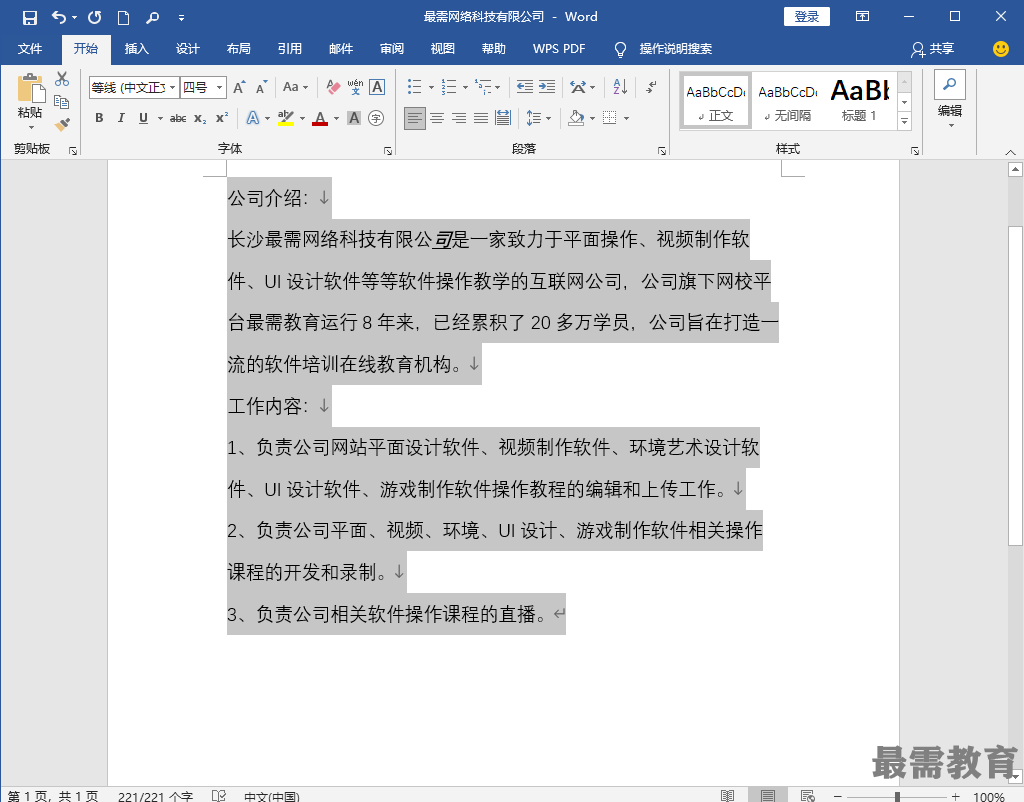This screenshot has width=1024, height=802.
Task: Open the 文件 File menu
Action: pyautogui.click(x=30, y=49)
